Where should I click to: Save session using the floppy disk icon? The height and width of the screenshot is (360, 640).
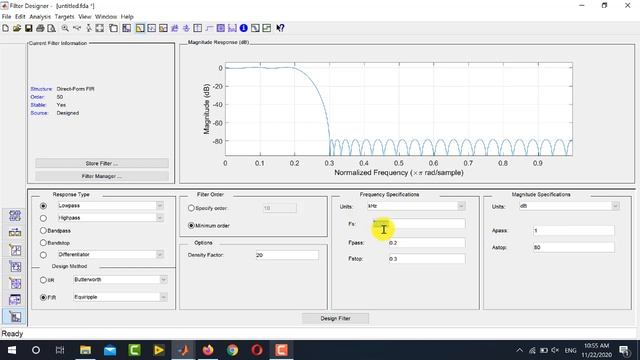coord(29,28)
